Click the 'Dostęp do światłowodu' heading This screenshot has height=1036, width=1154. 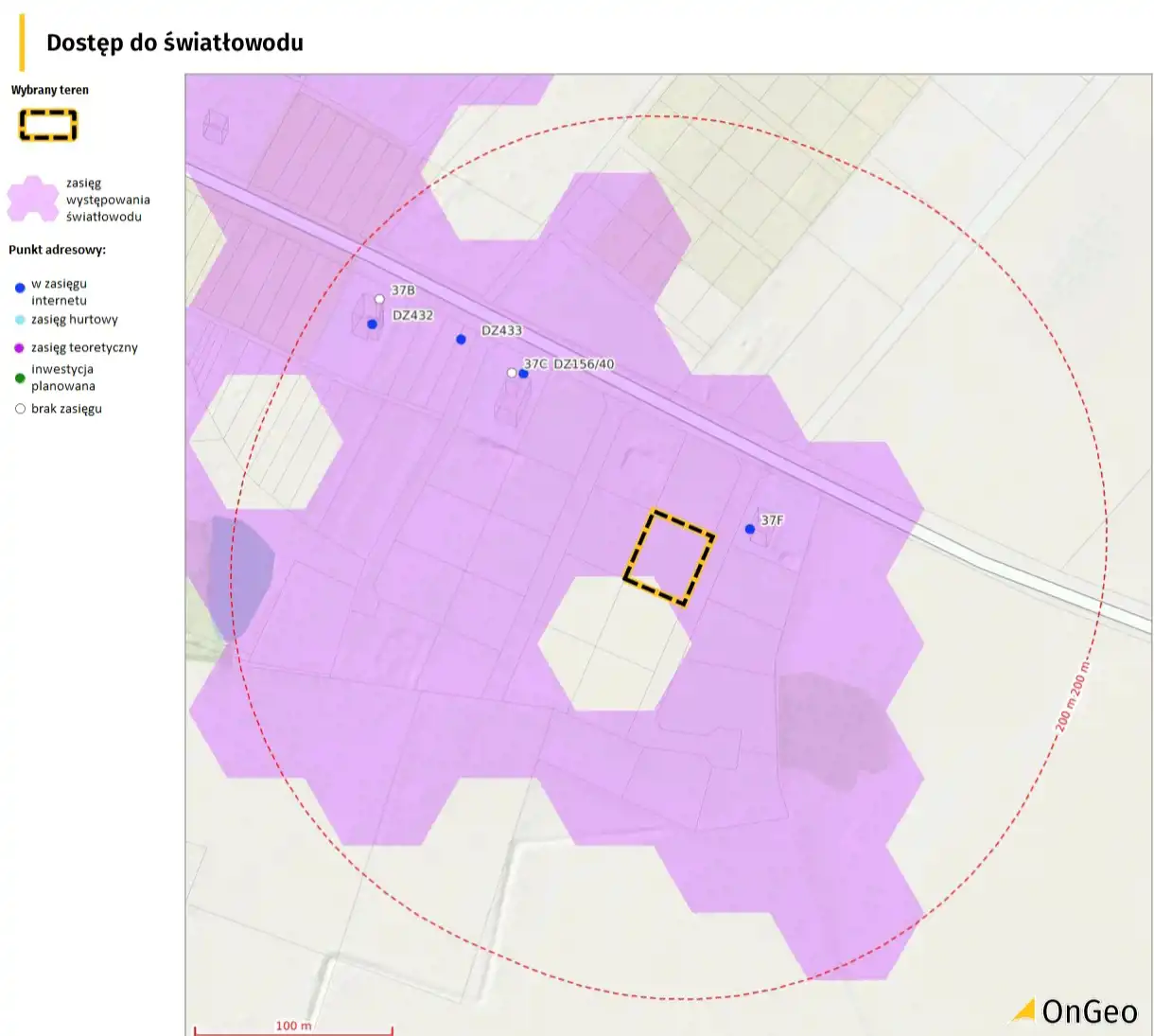[x=175, y=43]
